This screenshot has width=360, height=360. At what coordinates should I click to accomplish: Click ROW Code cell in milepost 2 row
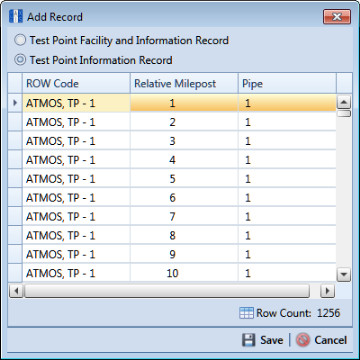pyautogui.click(x=76, y=122)
